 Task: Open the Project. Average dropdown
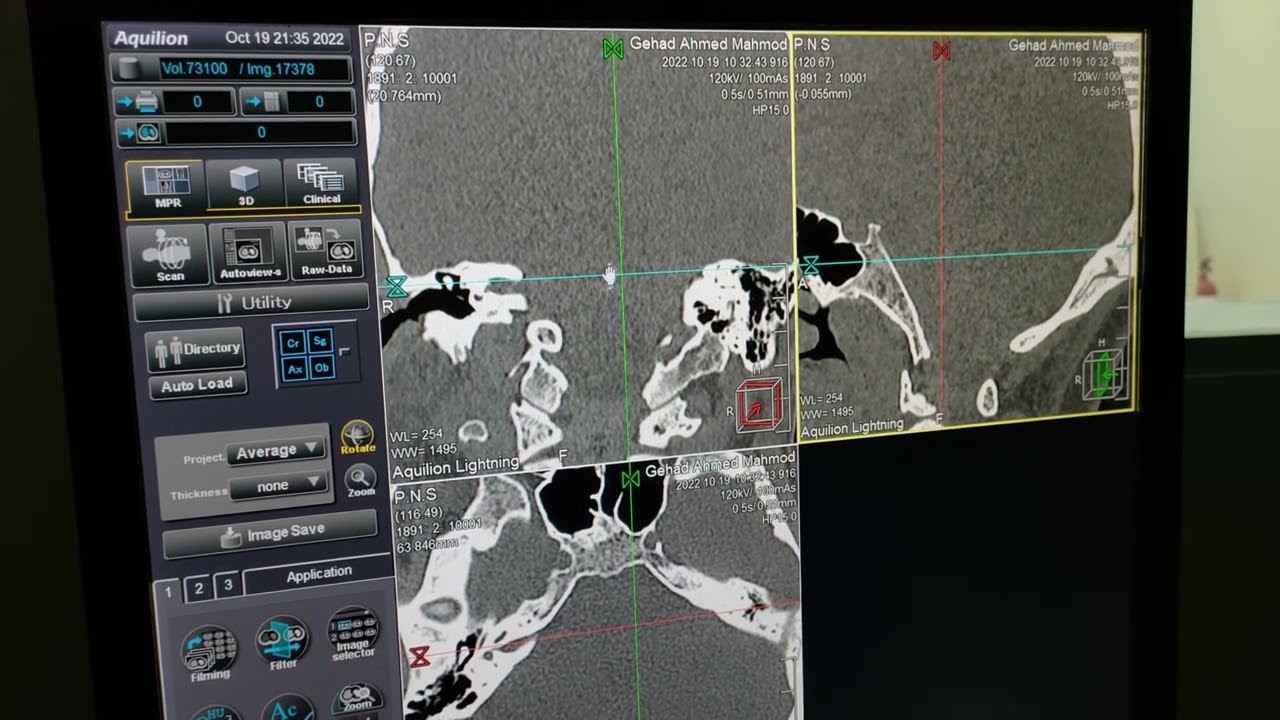(277, 451)
